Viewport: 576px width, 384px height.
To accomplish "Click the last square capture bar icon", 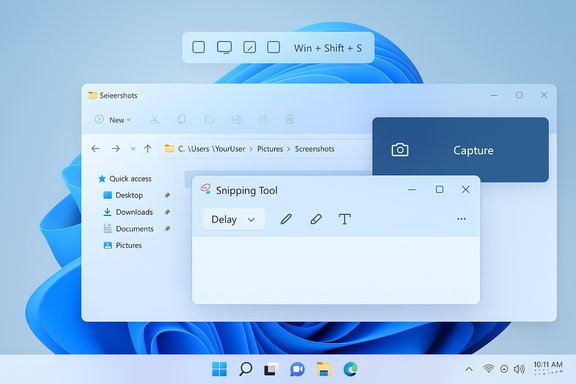I will [x=273, y=47].
